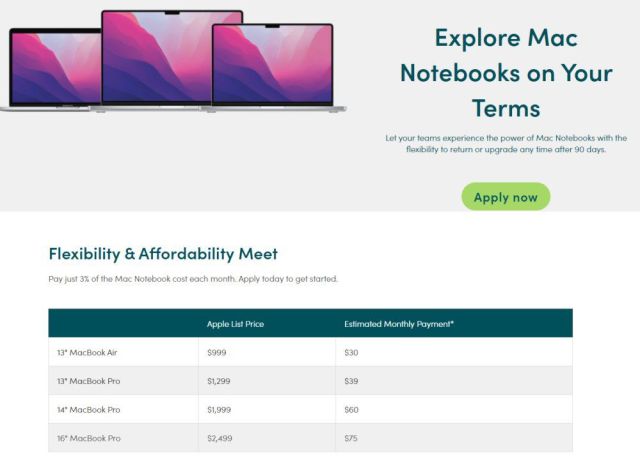The height and width of the screenshot is (465, 640).
Task: Click the Estimated Monthly Payment column header
Action: [399, 324]
